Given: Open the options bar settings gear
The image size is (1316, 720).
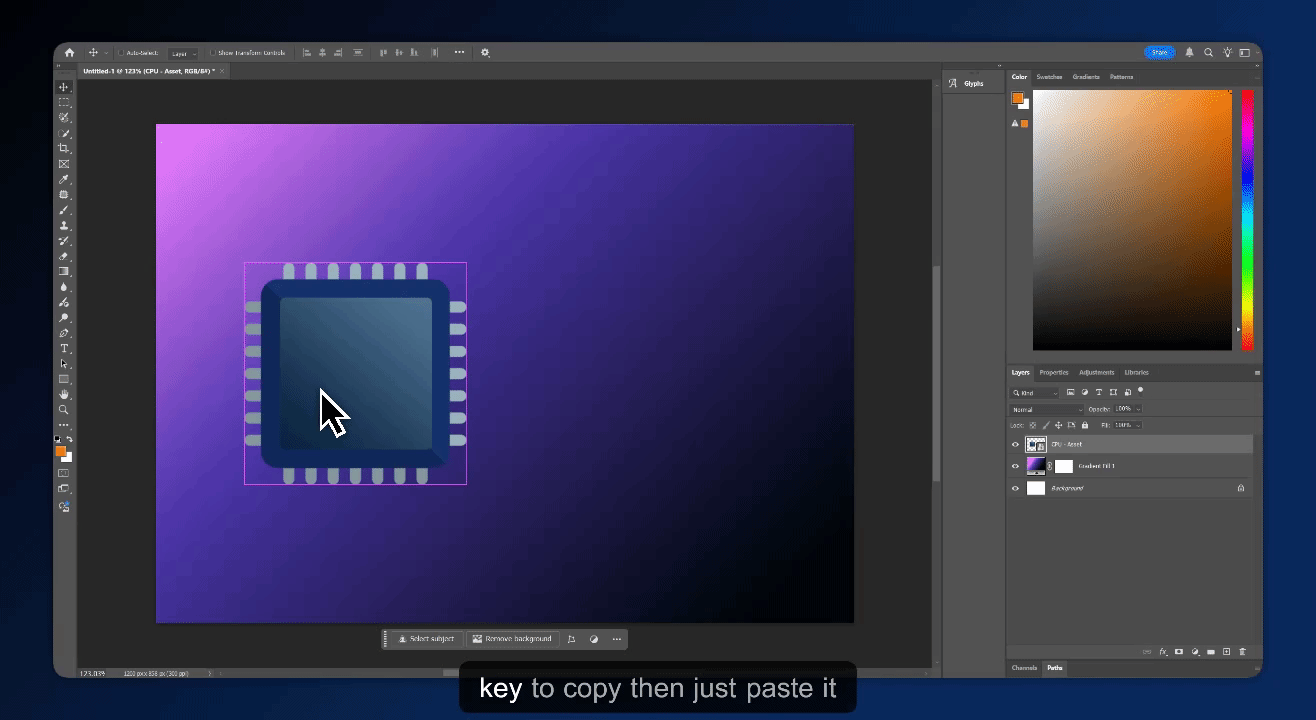Looking at the screenshot, I should coord(485,52).
